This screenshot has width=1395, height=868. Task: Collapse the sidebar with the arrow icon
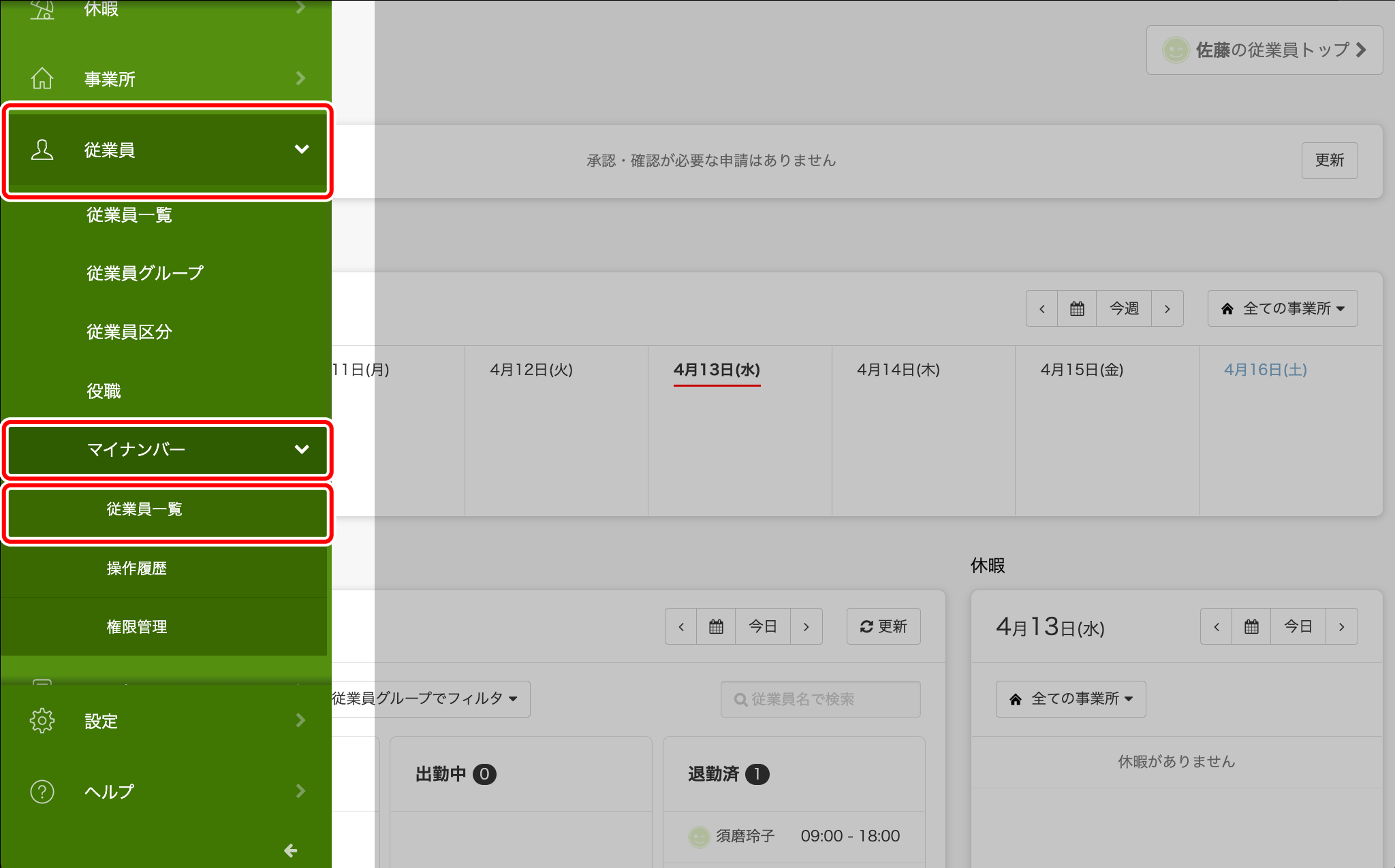click(x=291, y=850)
